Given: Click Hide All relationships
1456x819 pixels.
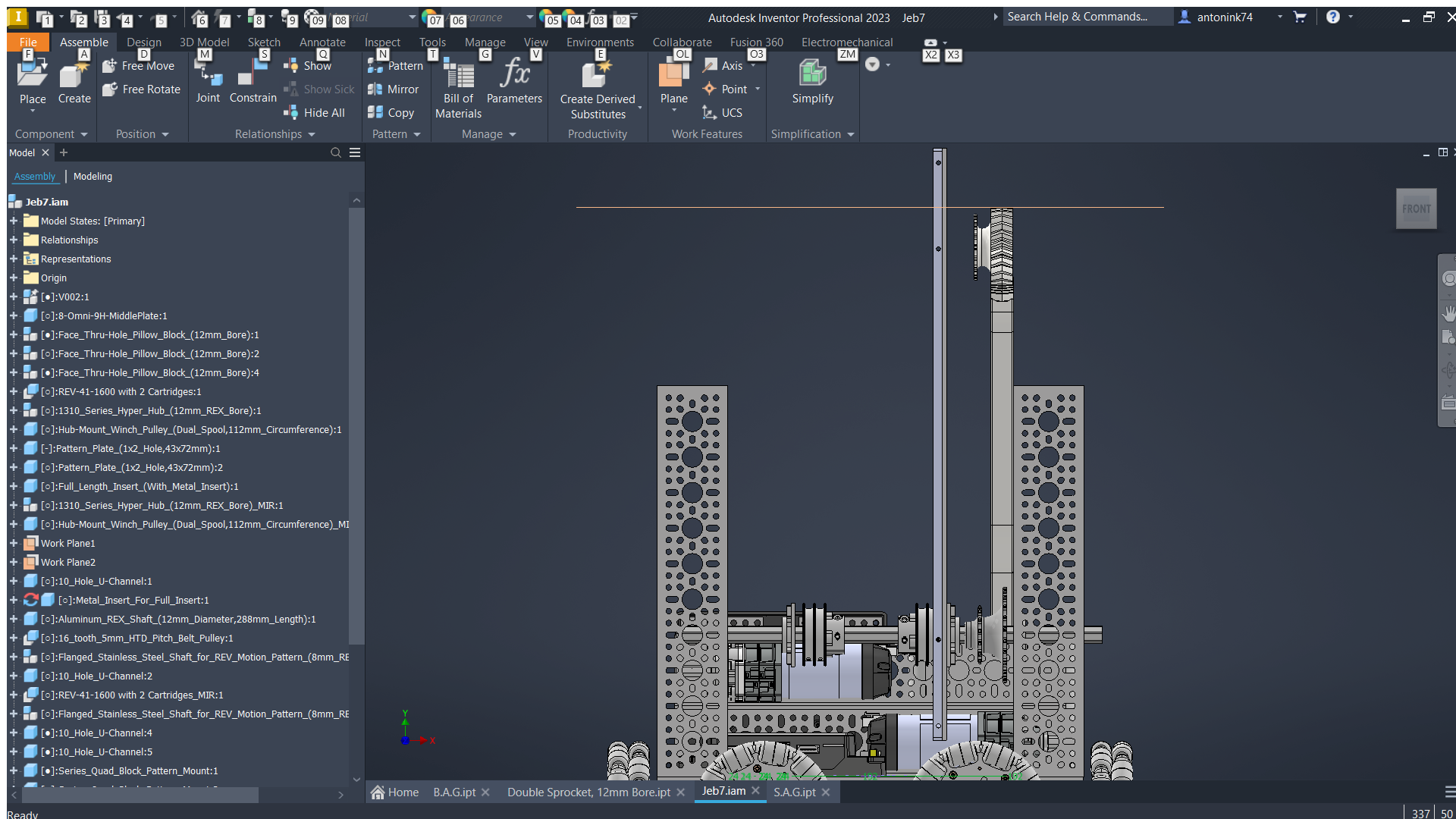Looking at the screenshot, I should pyautogui.click(x=315, y=113).
